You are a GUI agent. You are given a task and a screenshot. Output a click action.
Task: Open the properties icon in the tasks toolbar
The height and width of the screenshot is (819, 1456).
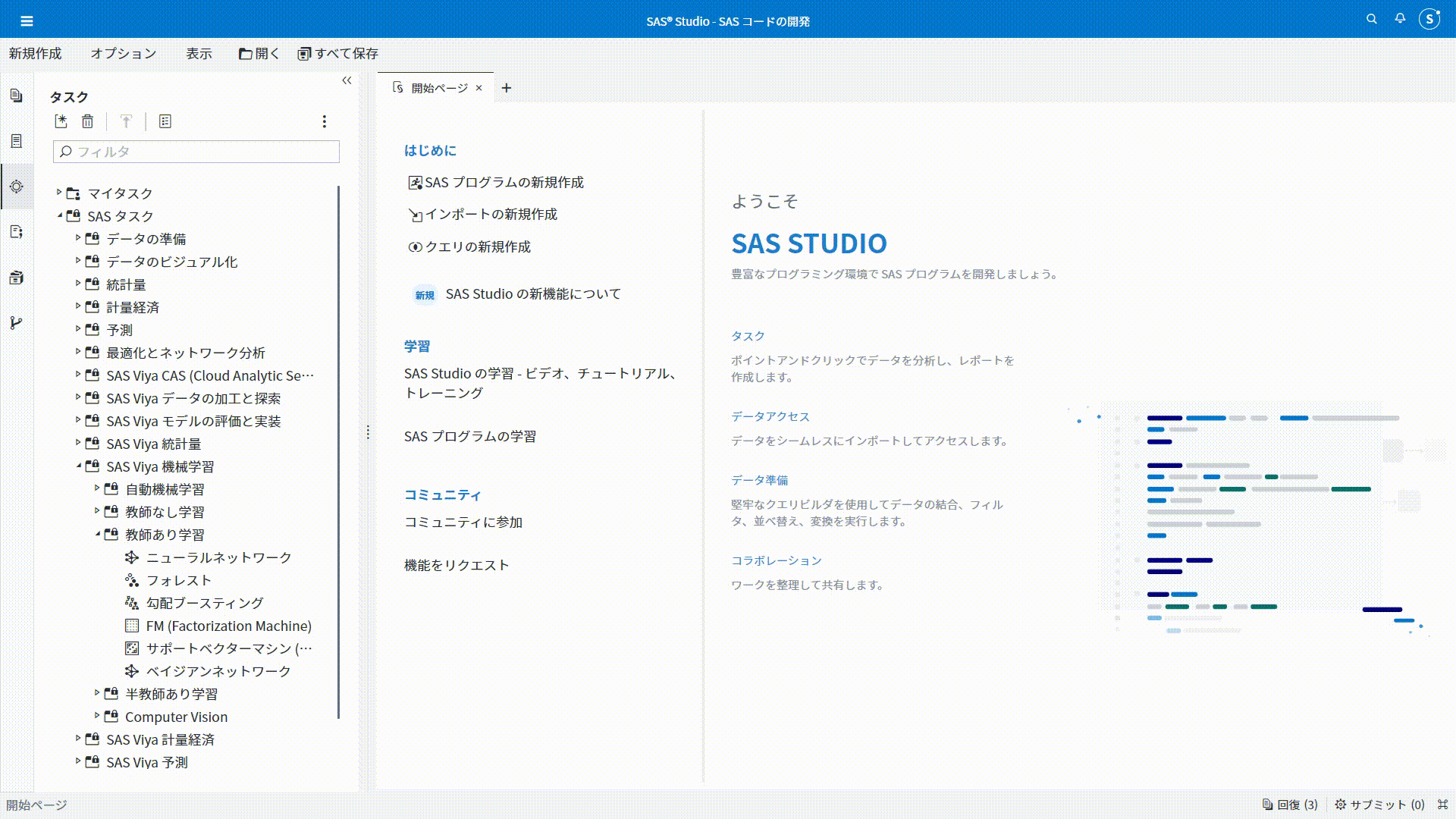pos(166,121)
